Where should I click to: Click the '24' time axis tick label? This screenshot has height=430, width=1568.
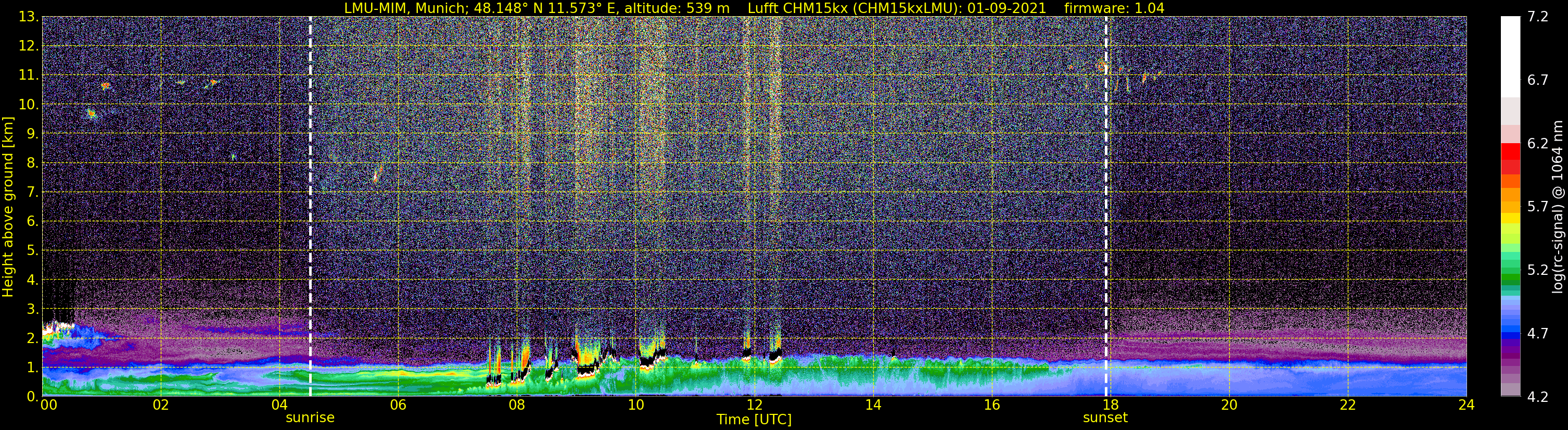pyautogui.click(x=1467, y=405)
